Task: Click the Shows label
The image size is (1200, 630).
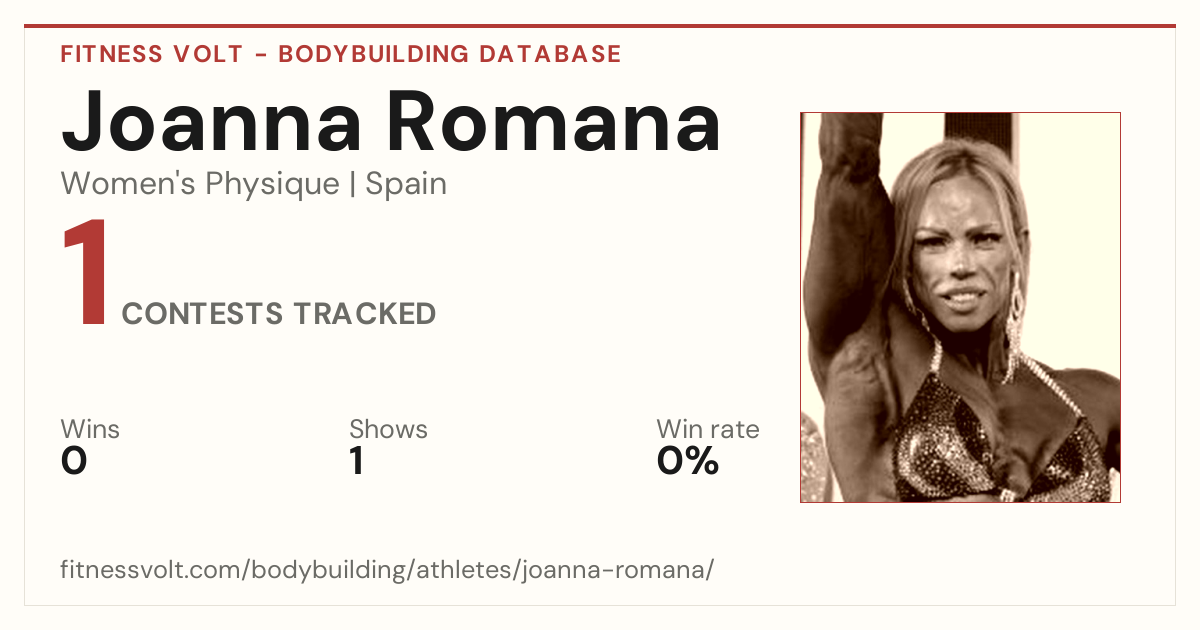Action: click(x=388, y=429)
